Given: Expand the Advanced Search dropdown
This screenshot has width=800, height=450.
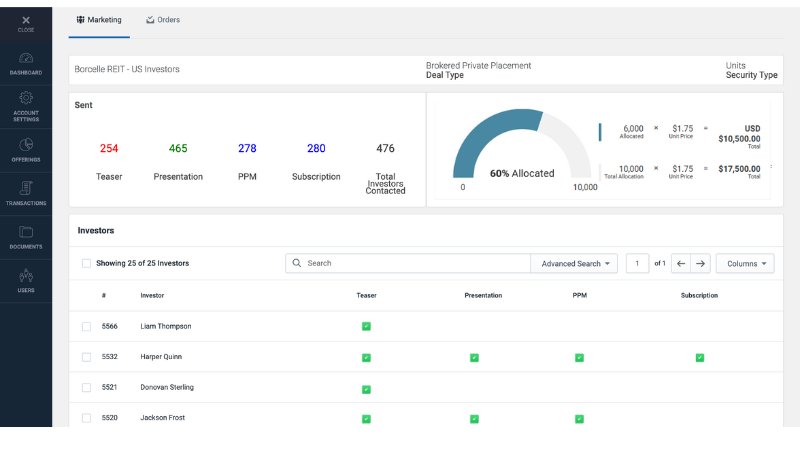Looking at the screenshot, I should click(574, 264).
